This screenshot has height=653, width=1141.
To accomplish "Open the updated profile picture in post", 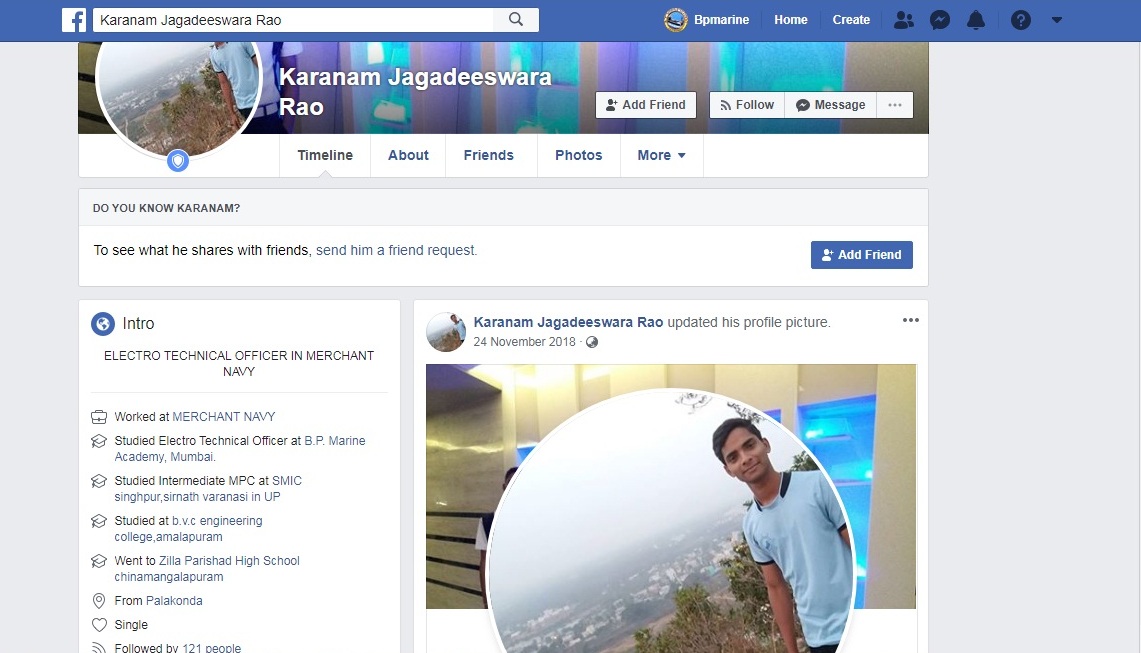I will pos(670,500).
